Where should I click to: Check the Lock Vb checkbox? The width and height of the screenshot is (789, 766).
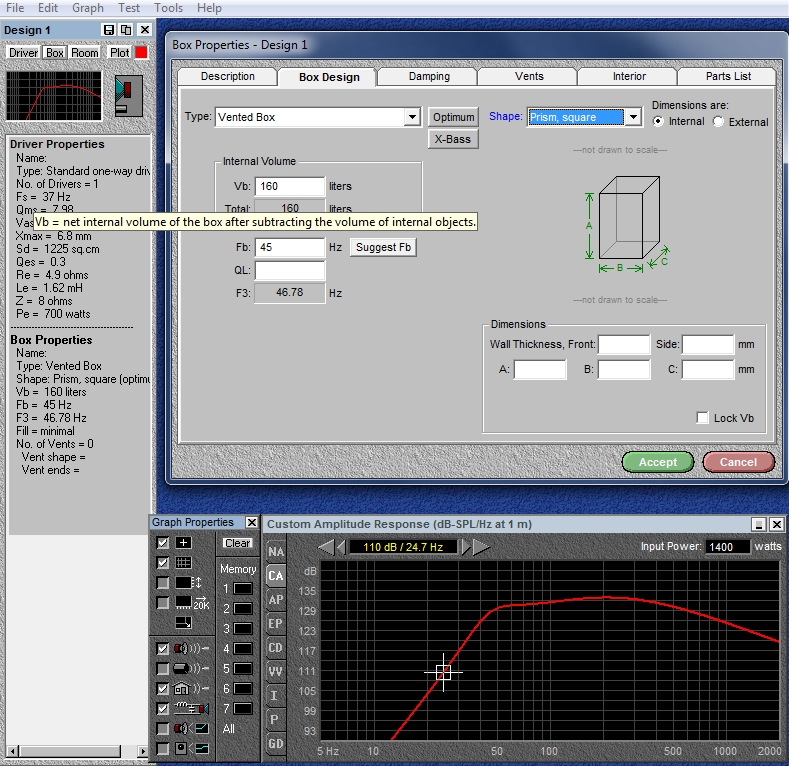[702, 418]
